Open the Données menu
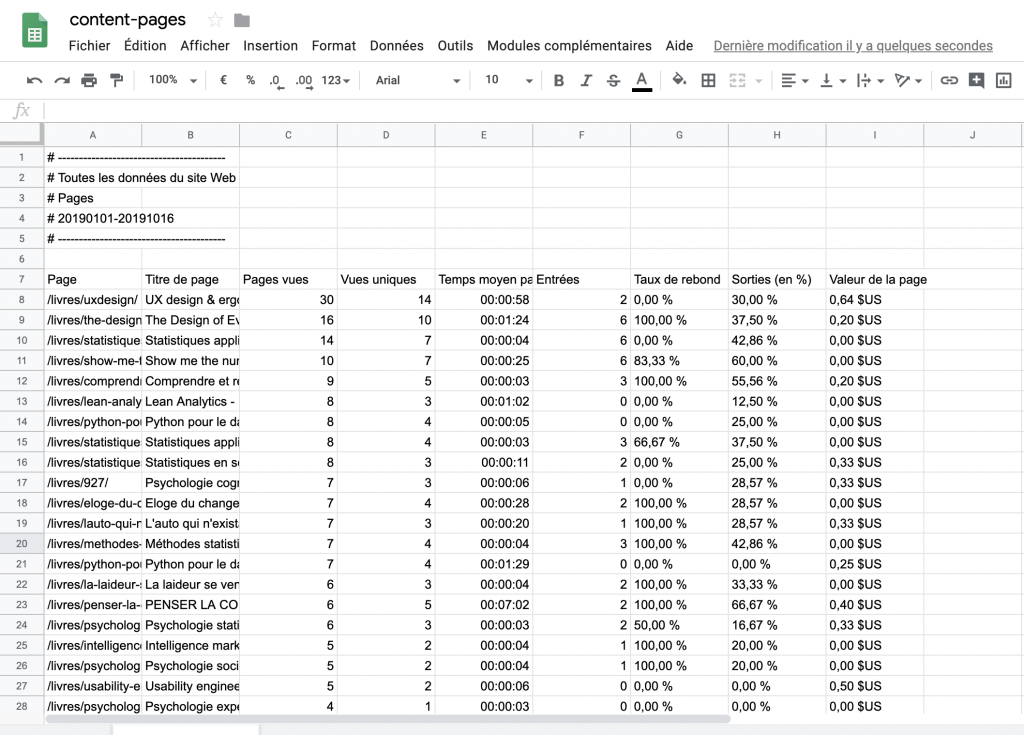The image size is (1024, 735). pos(396,46)
